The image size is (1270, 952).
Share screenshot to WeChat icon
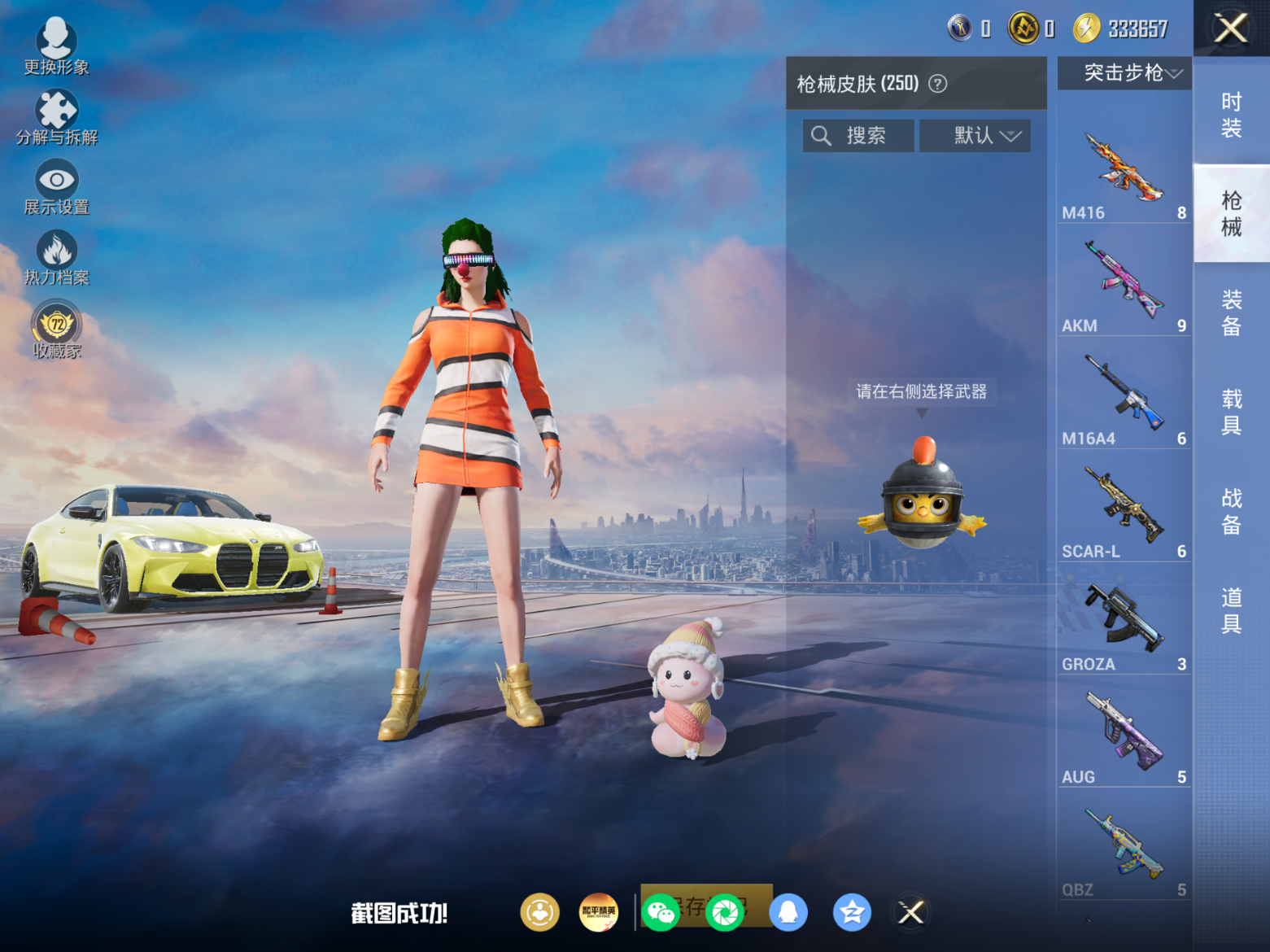coord(660,912)
